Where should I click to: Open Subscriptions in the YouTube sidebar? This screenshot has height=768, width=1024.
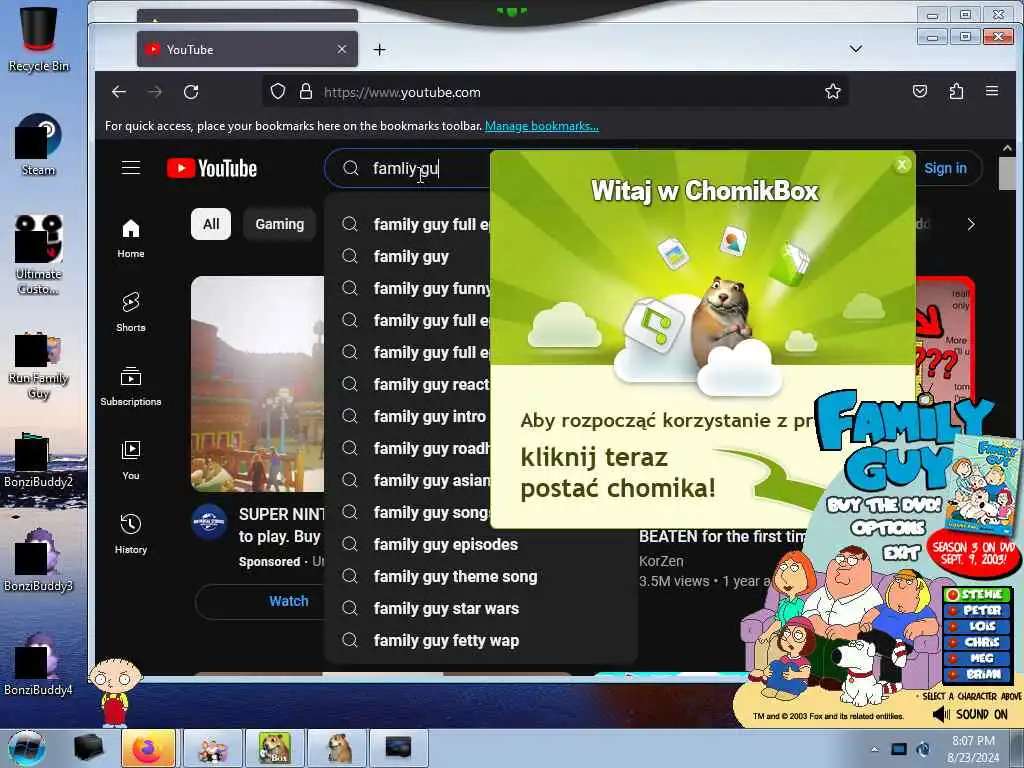pos(131,386)
